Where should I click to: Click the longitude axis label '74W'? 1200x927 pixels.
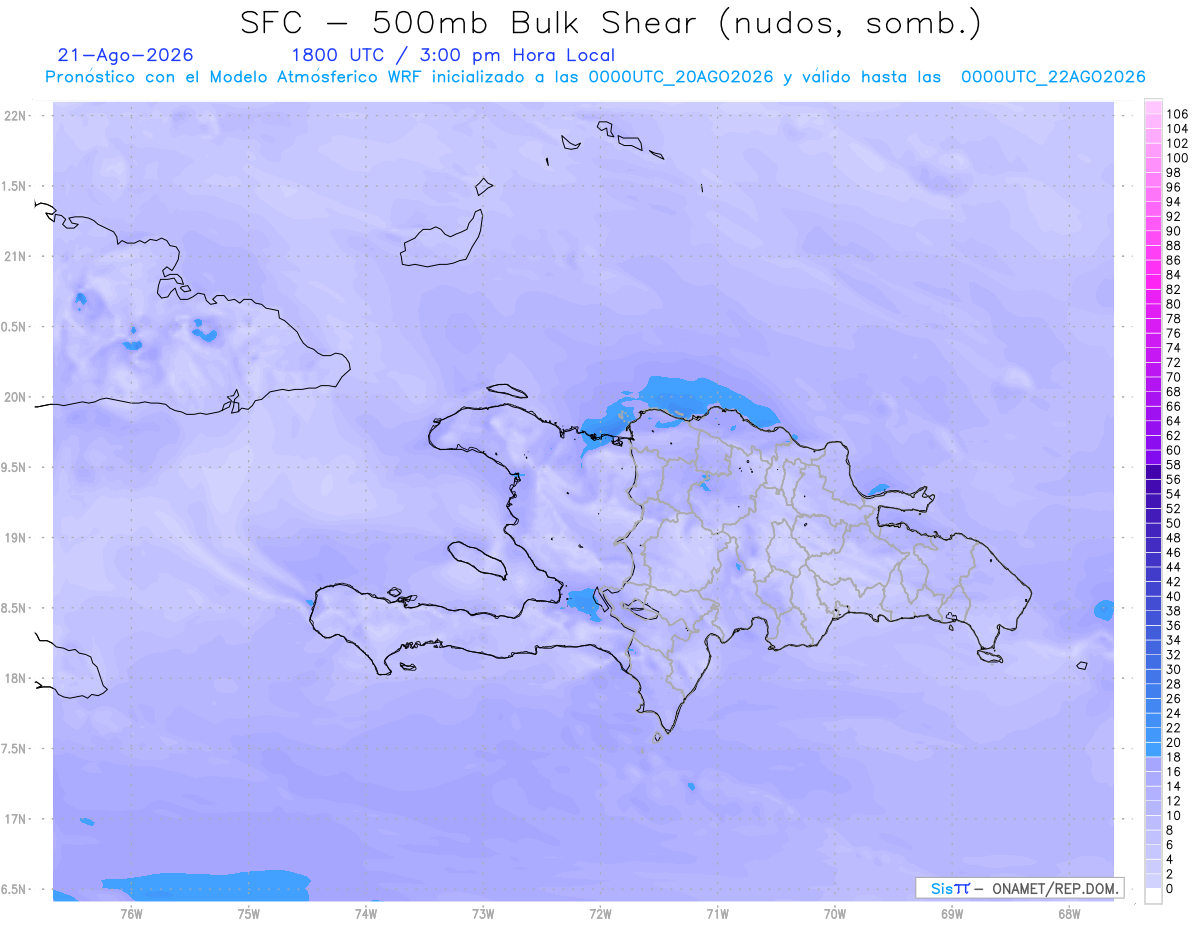(x=365, y=914)
